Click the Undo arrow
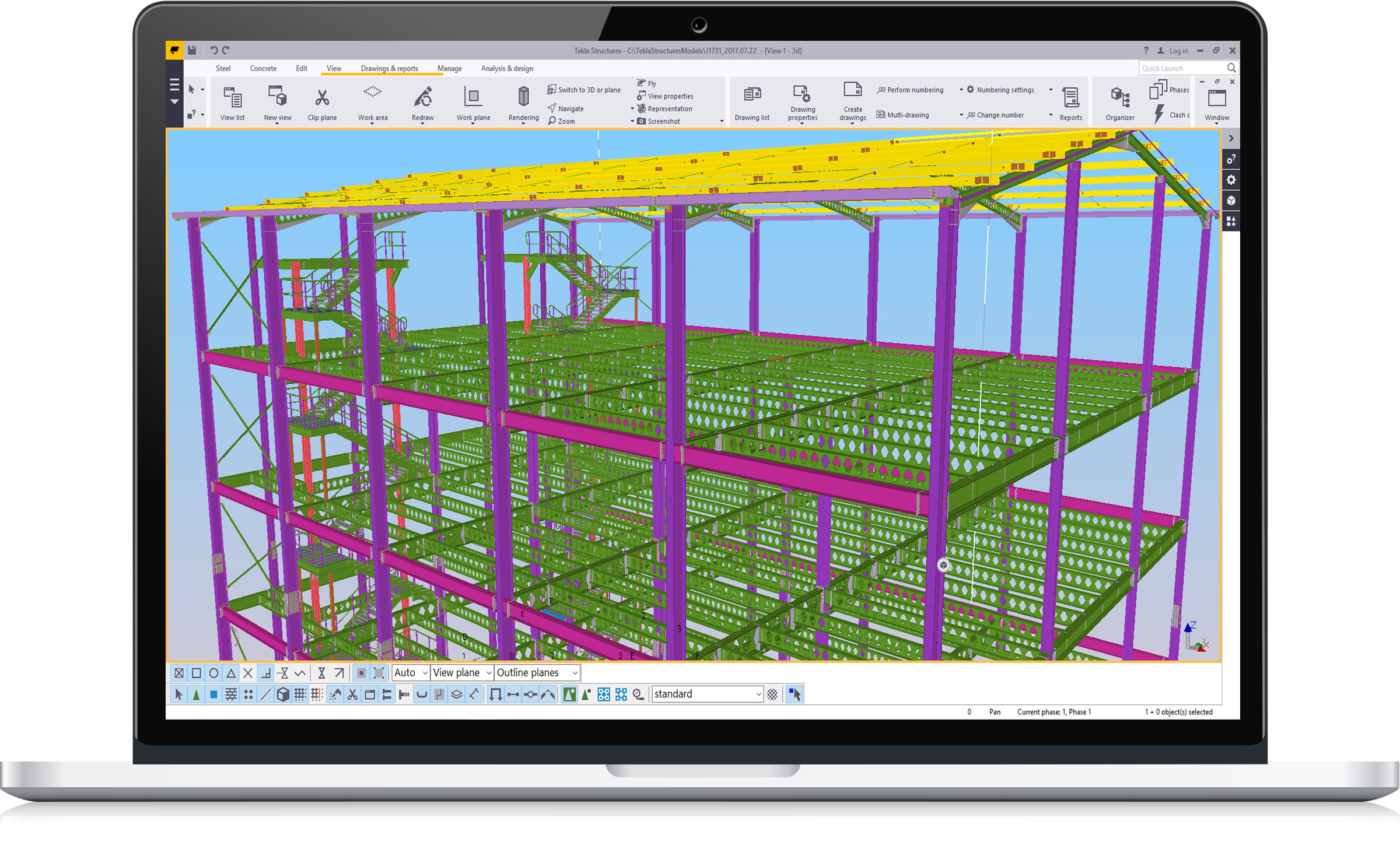Screen dimensions: 1400x842 (213, 50)
